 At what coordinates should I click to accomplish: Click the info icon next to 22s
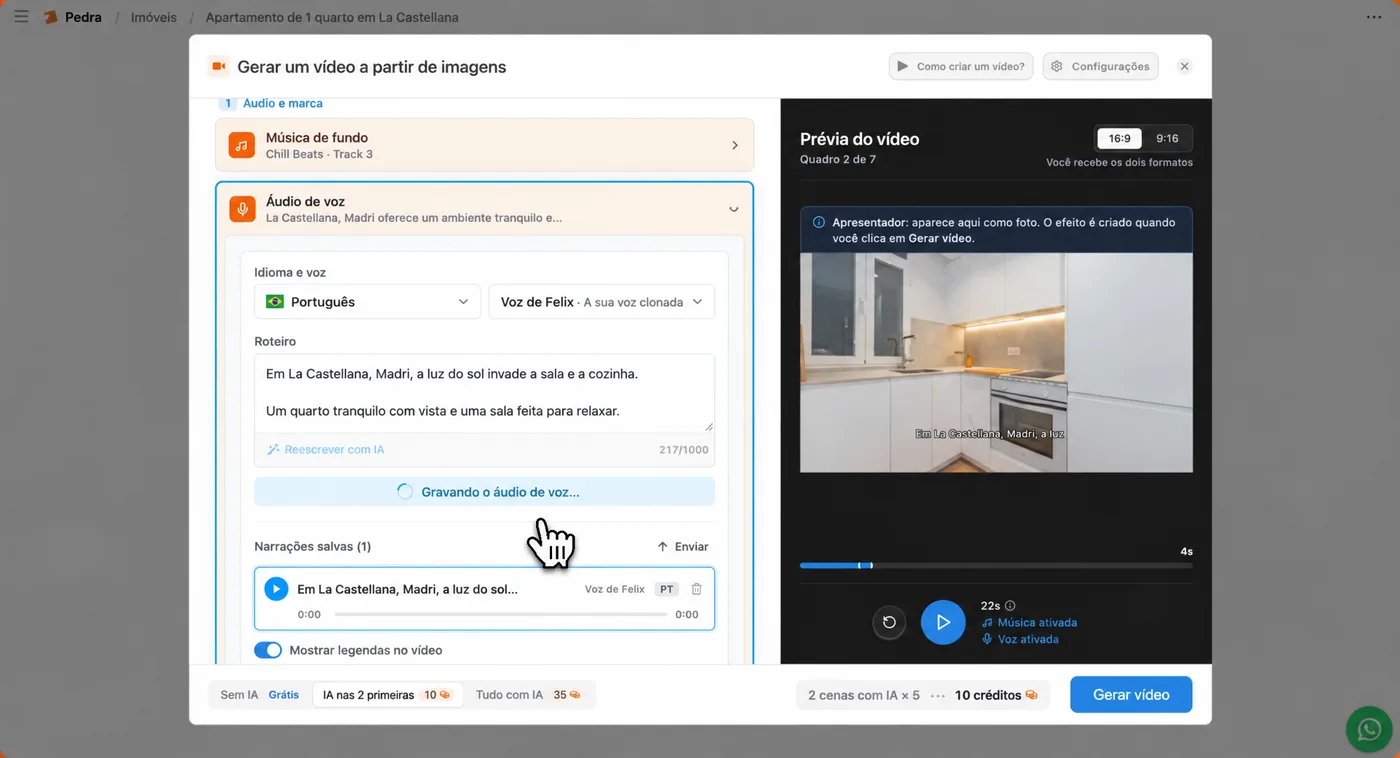coord(1010,605)
